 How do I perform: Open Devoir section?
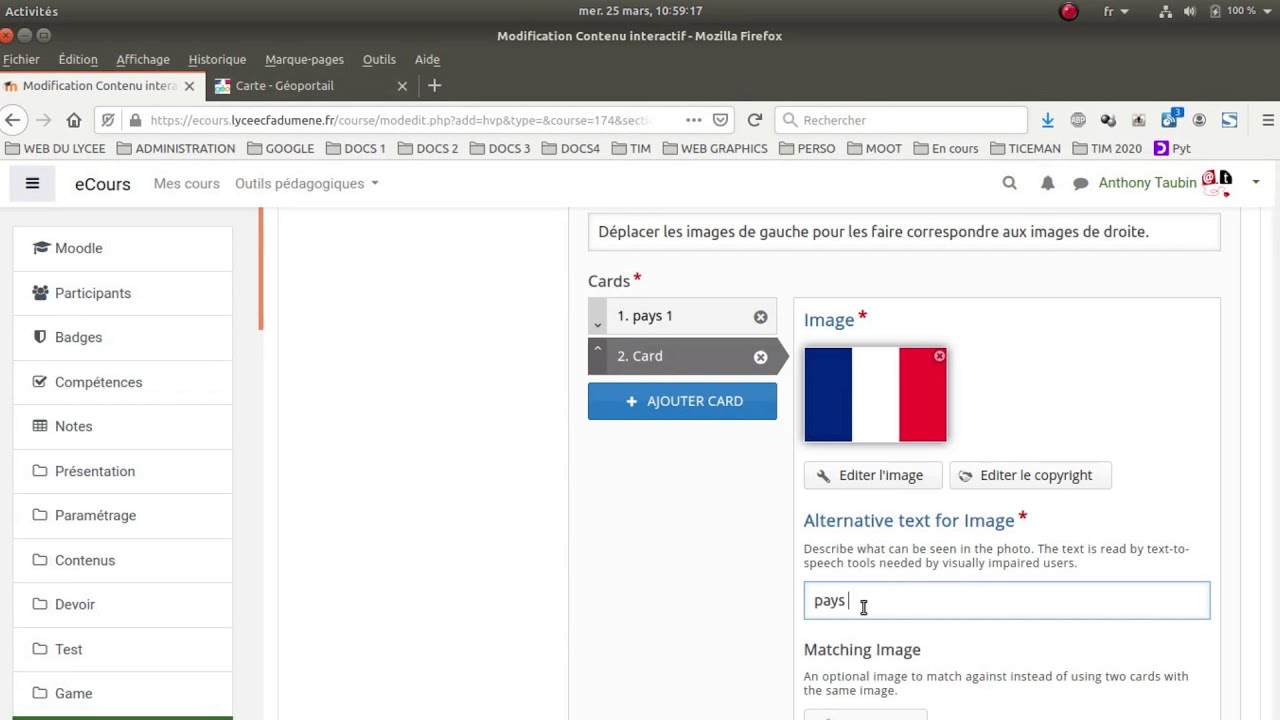122,604
